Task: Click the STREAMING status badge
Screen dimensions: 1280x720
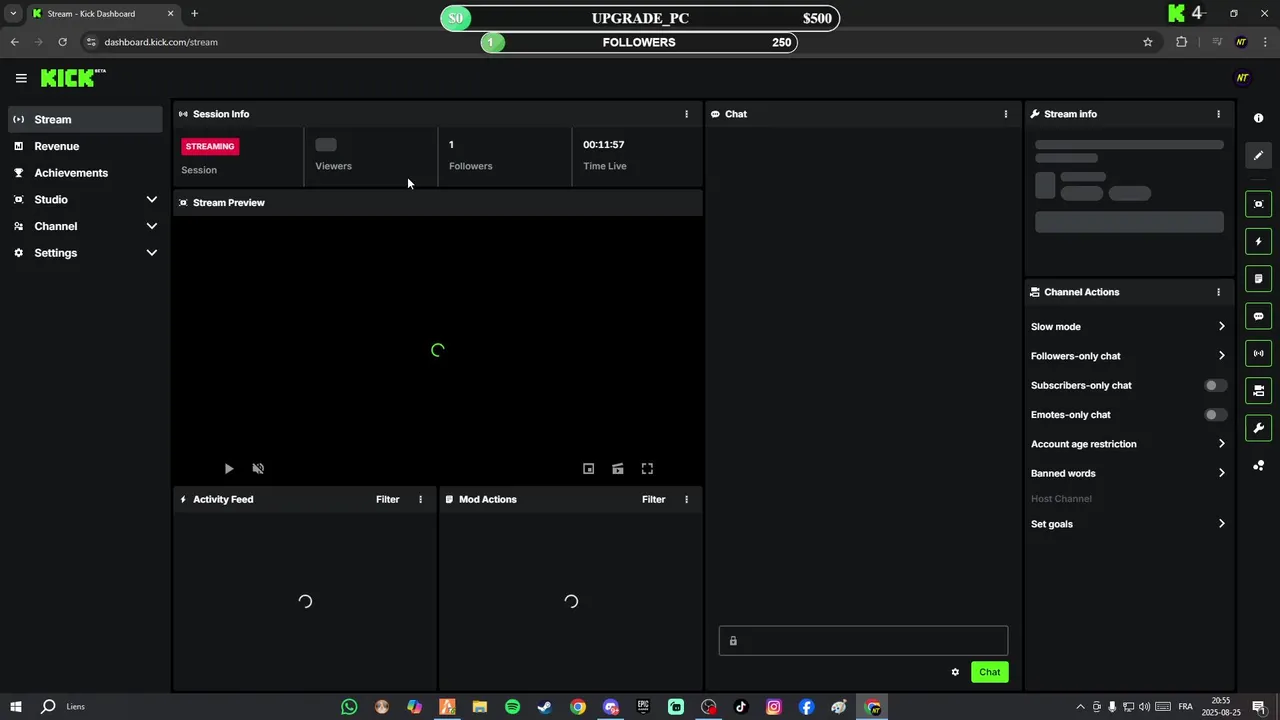Action: pos(210,146)
